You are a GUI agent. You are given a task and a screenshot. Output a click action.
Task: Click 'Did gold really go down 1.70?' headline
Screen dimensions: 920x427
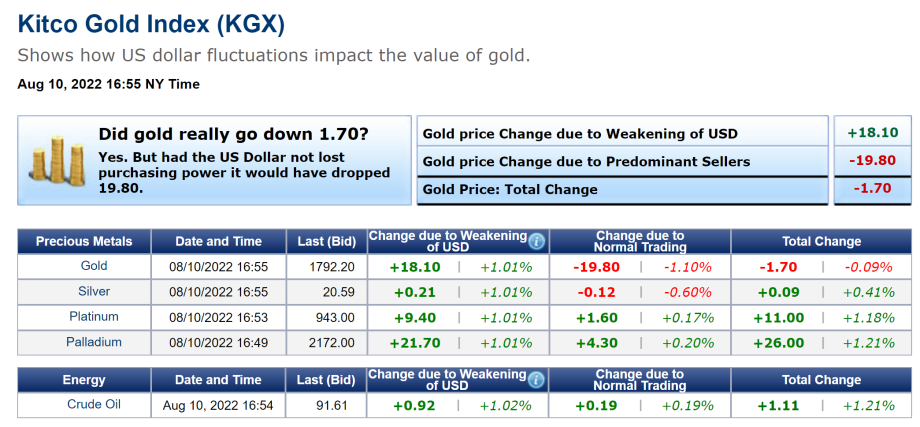233,134
